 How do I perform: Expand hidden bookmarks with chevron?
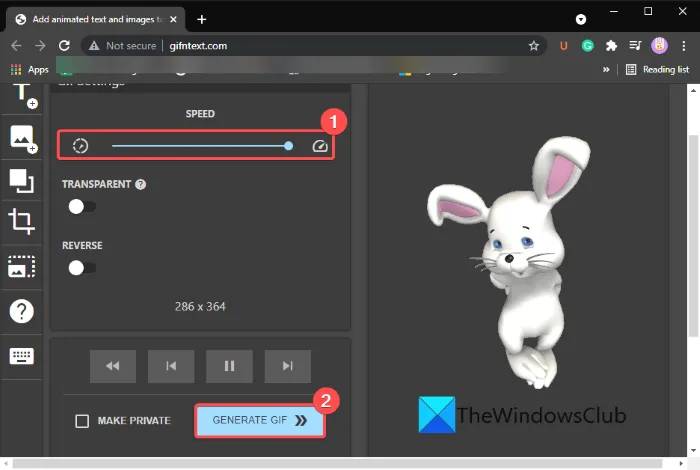(x=606, y=69)
